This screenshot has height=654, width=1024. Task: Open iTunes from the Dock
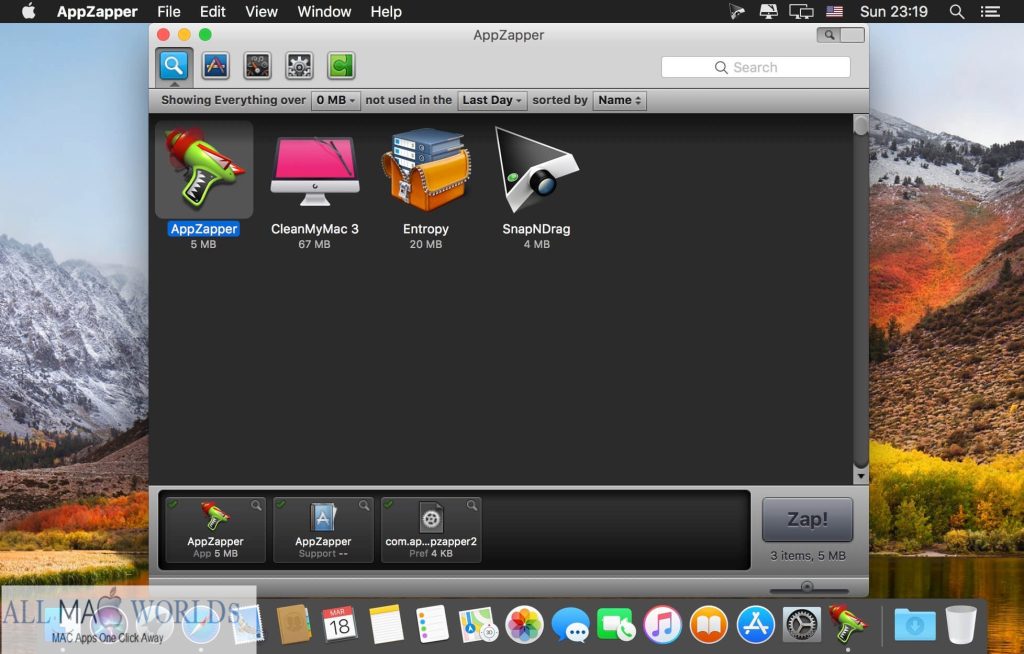coord(662,625)
